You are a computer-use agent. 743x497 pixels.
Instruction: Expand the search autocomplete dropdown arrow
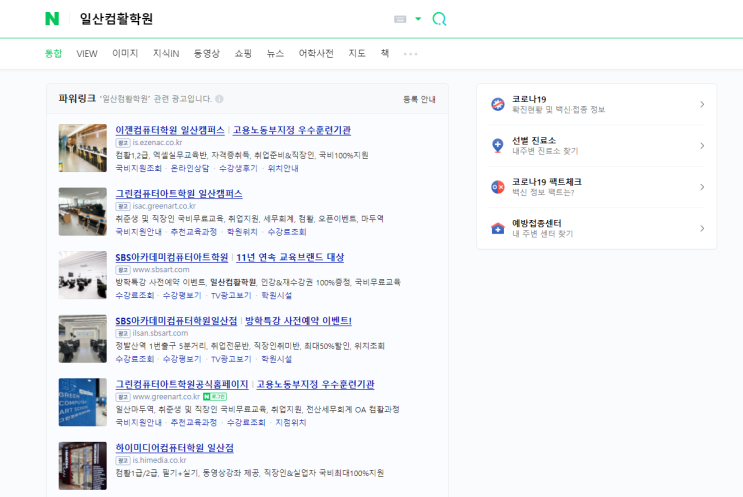418,19
